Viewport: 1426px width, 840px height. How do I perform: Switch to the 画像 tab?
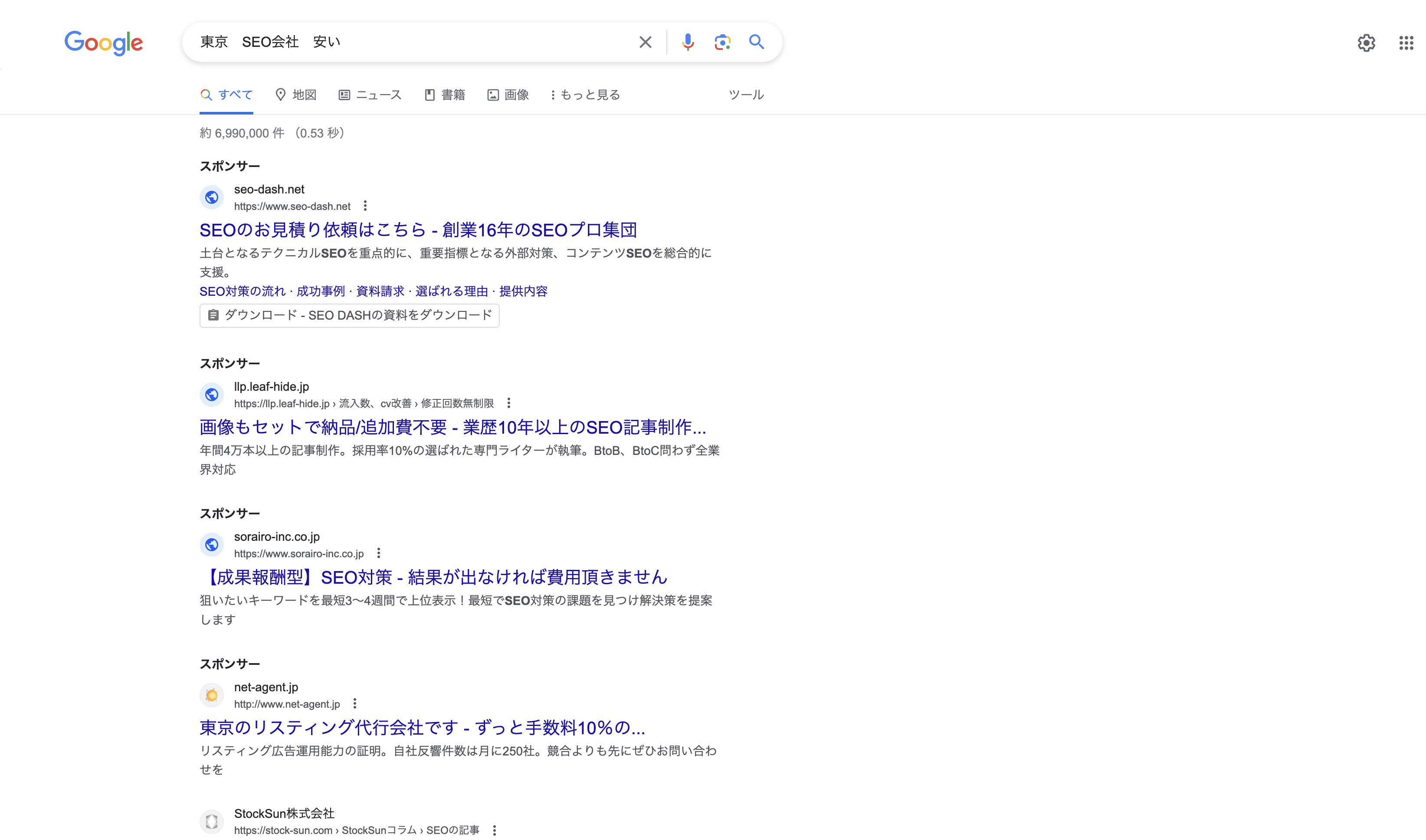pyautogui.click(x=508, y=95)
